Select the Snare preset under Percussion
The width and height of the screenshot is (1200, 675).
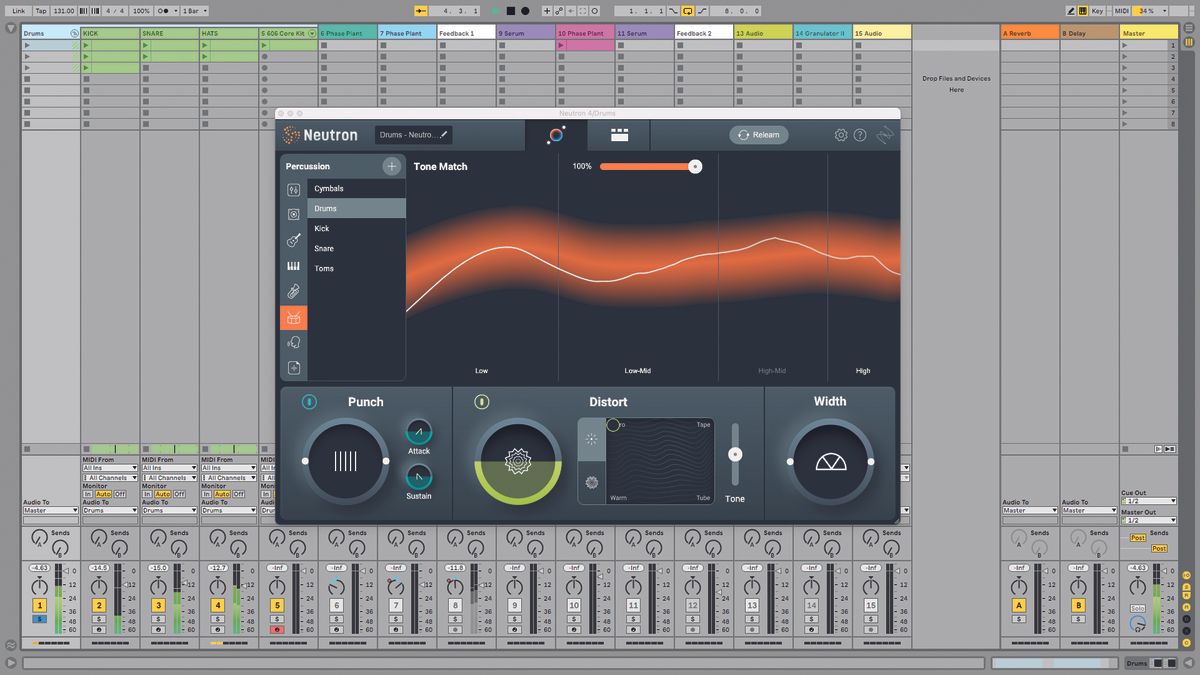click(330, 248)
